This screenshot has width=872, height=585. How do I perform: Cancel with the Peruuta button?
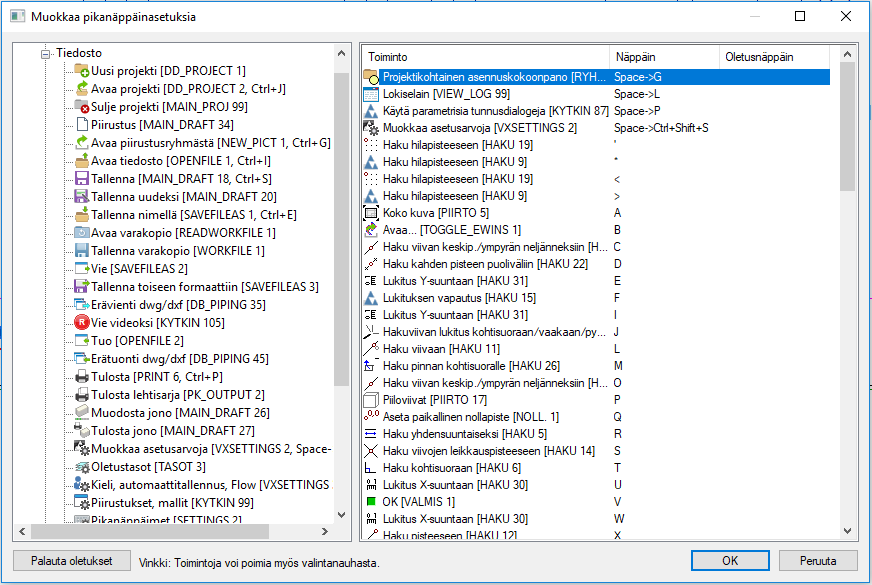[818, 560]
